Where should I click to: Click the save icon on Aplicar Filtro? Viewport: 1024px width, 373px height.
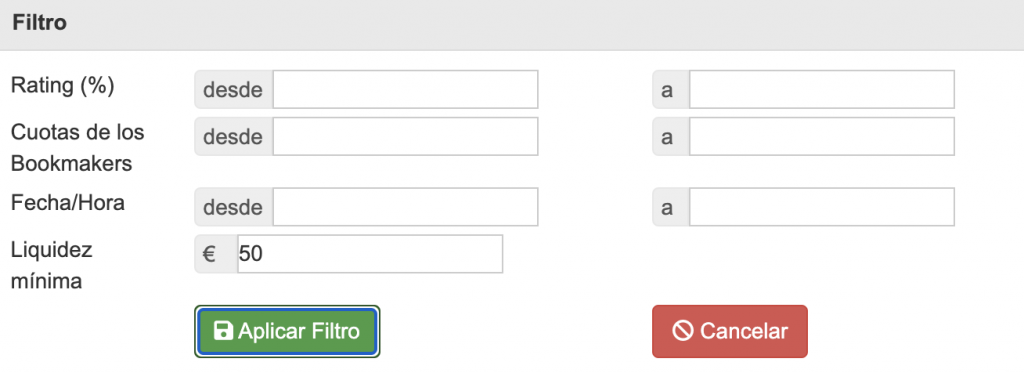[x=223, y=331]
